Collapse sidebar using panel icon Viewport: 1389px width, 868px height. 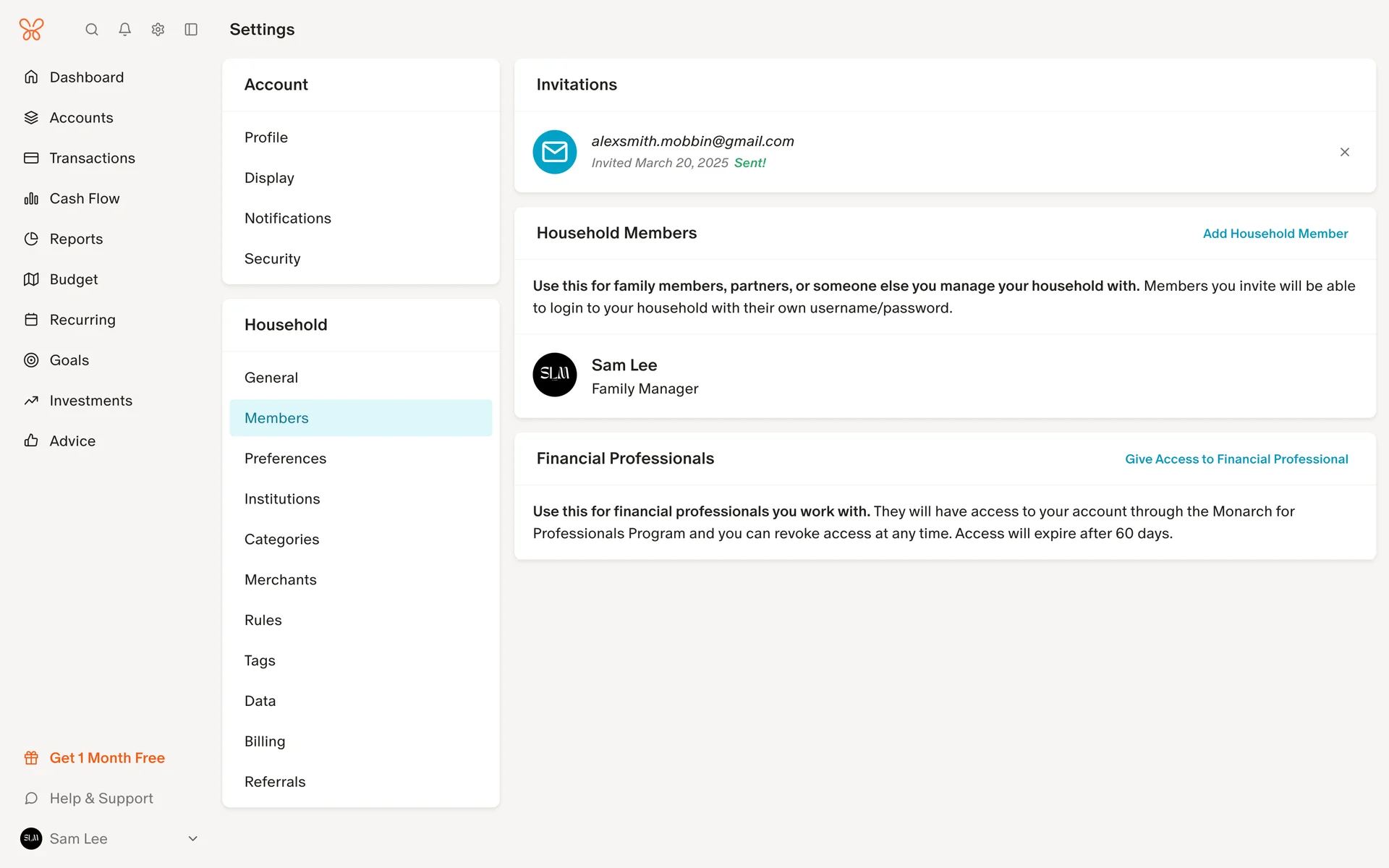point(191,30)
